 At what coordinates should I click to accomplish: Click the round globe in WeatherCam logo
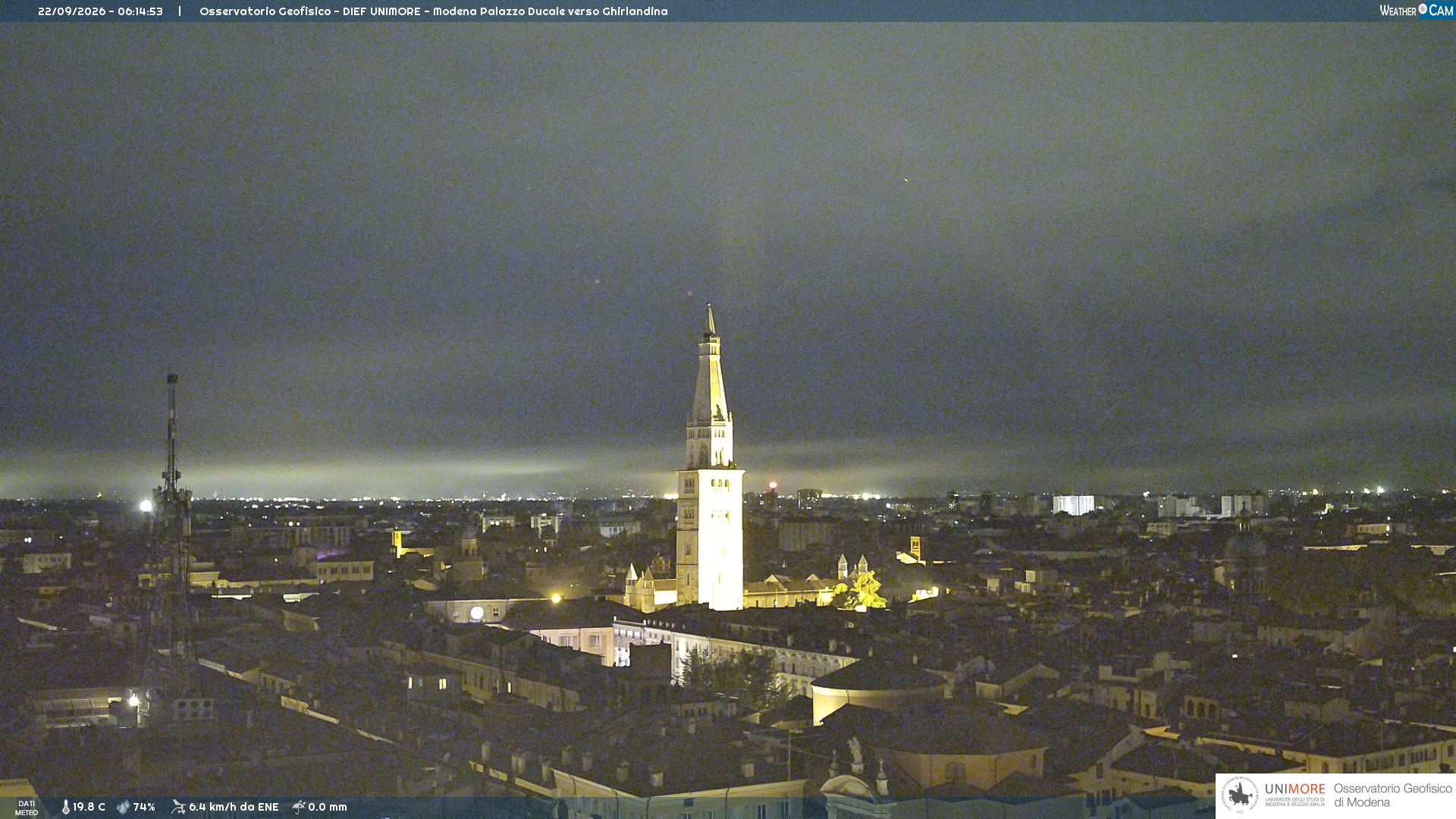1423,9
